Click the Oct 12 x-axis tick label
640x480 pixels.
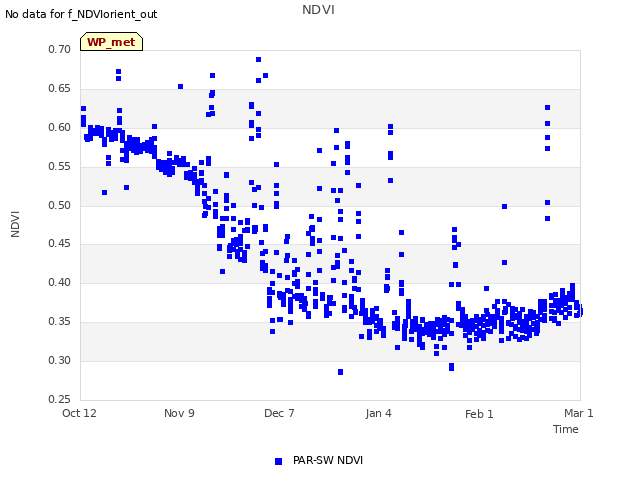[79, 413]
